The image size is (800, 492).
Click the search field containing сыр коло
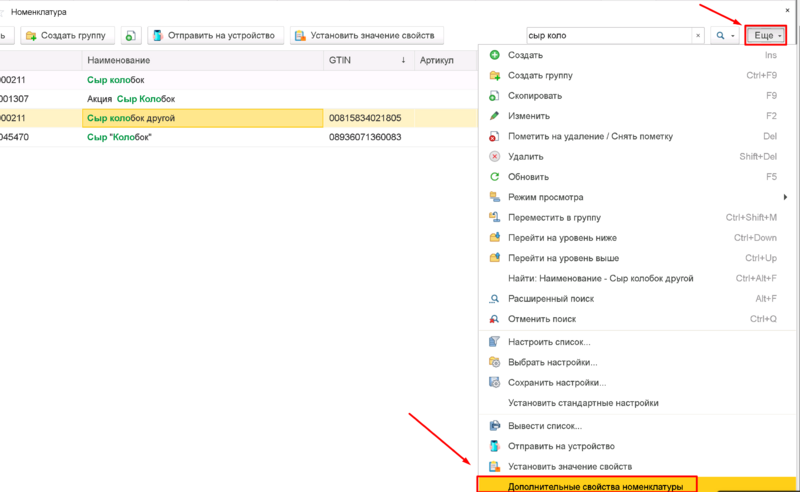(x=608, y=36)
